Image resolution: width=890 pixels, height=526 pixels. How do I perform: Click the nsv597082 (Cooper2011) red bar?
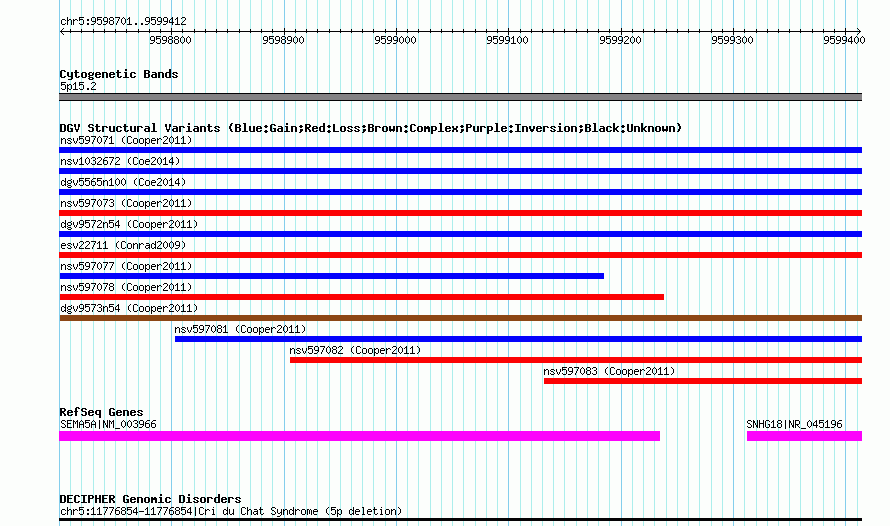click(x=576, y=360)
